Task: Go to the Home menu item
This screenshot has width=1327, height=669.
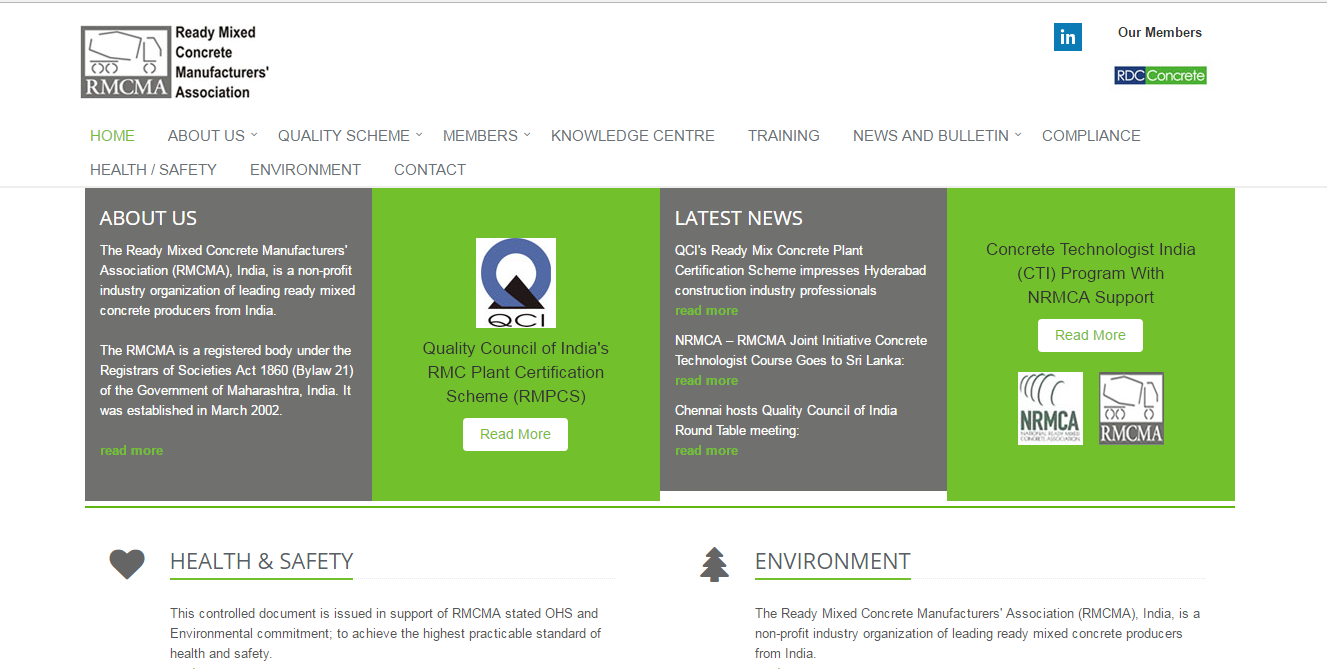Action: pos(112,136)
